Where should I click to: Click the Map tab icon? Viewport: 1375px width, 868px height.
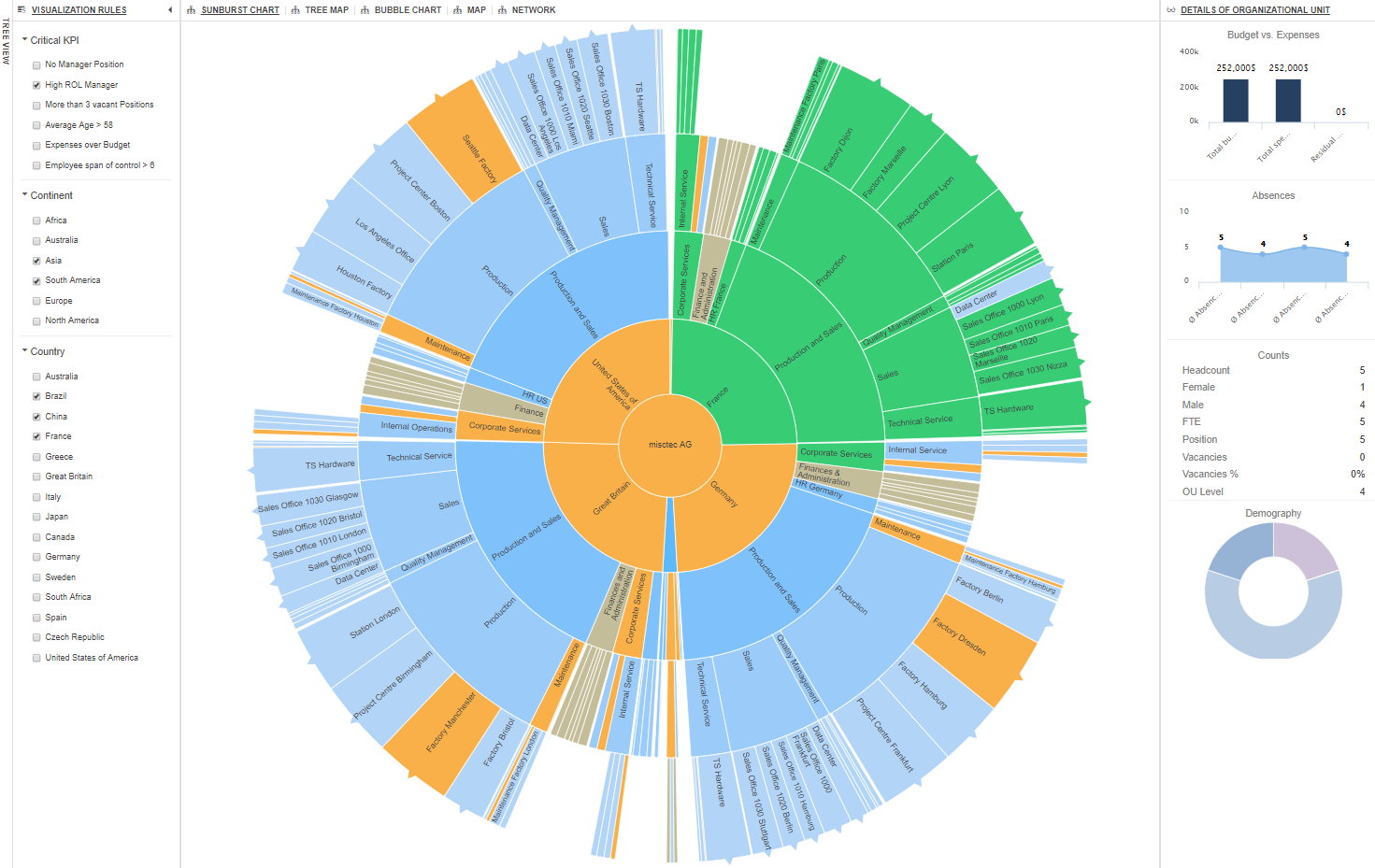(x=457, y=10)
